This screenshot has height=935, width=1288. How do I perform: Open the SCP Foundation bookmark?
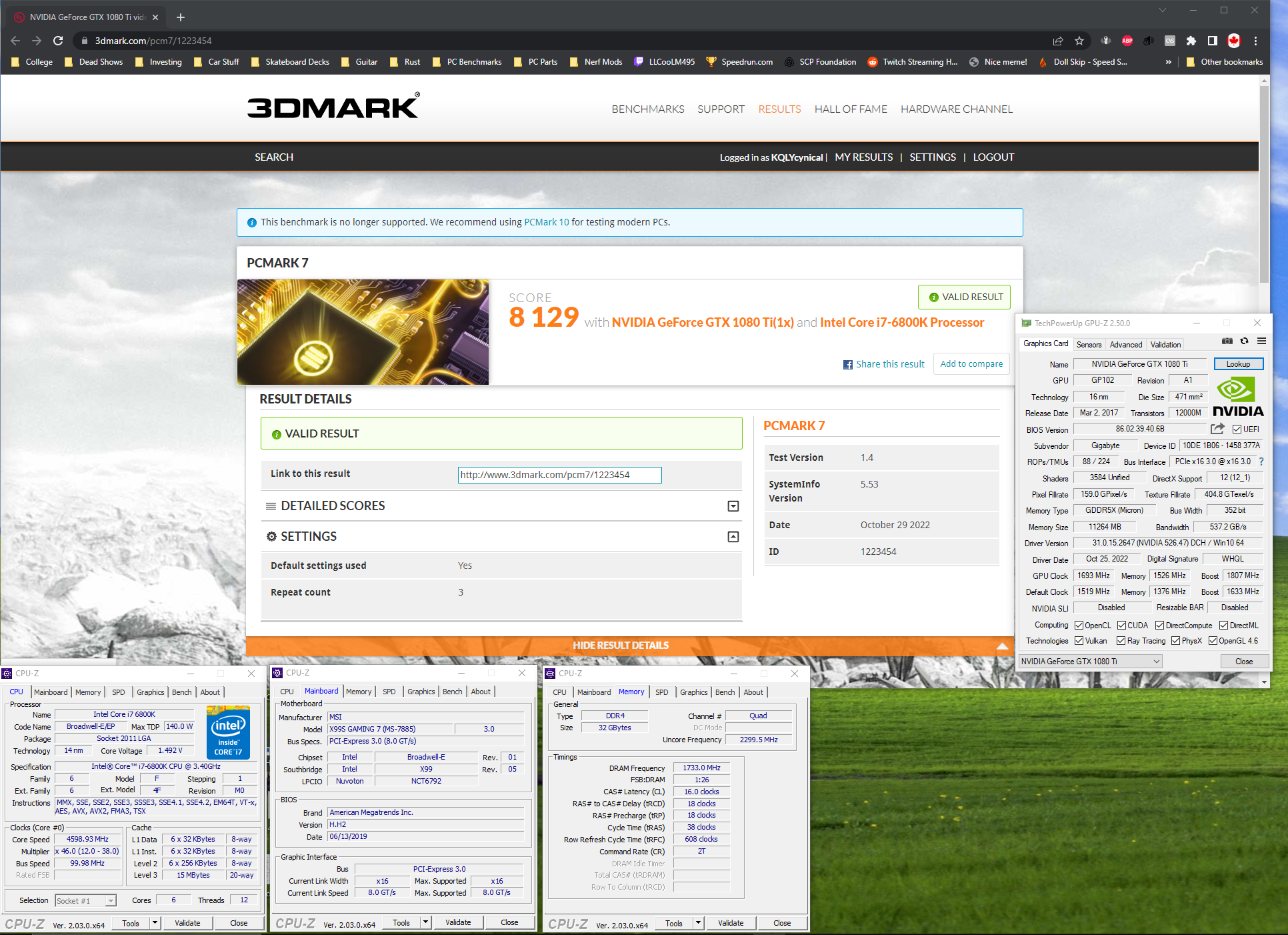(820, 62)
